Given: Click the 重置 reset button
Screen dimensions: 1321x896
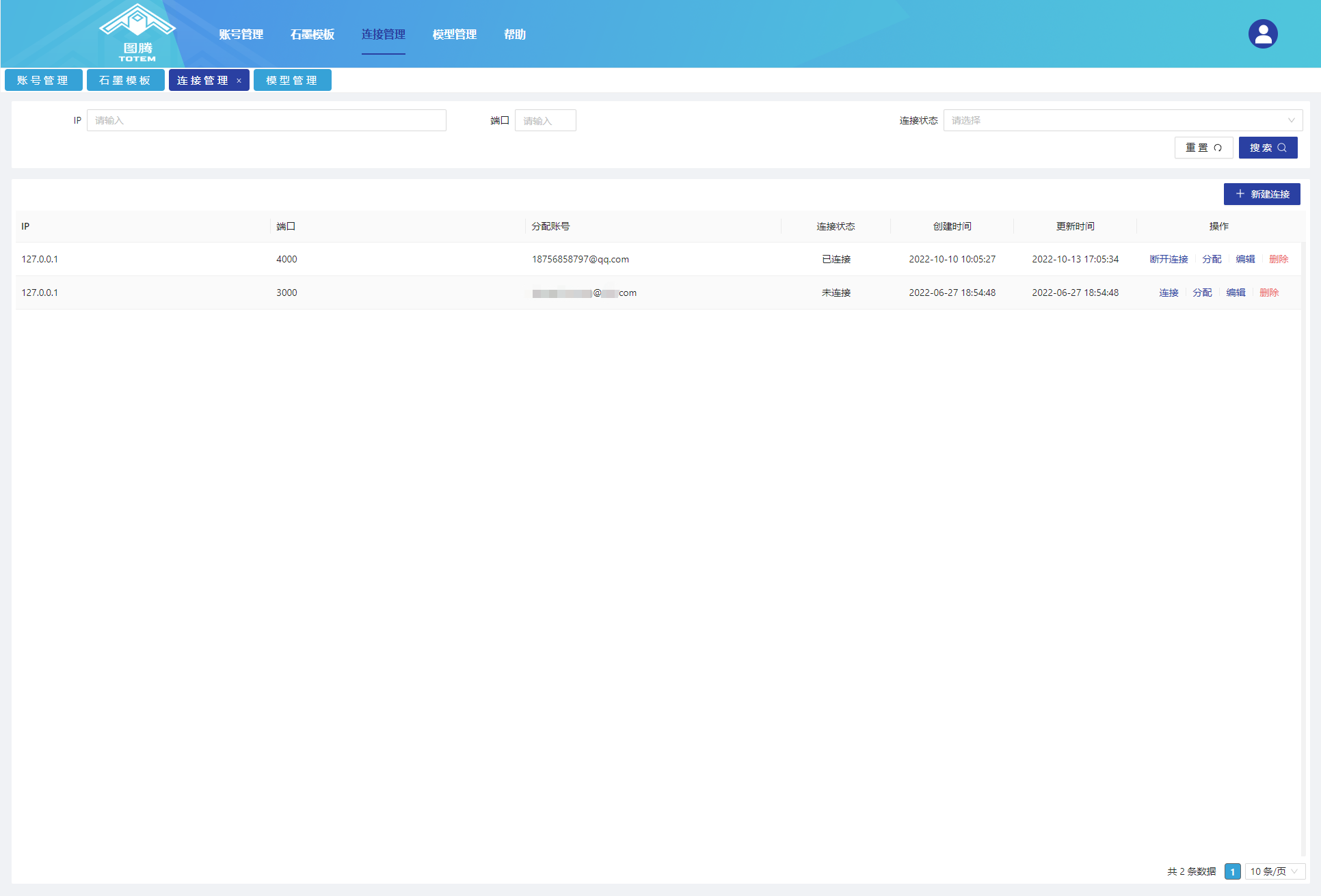Looking at the screenshot, I should 1203,148.
